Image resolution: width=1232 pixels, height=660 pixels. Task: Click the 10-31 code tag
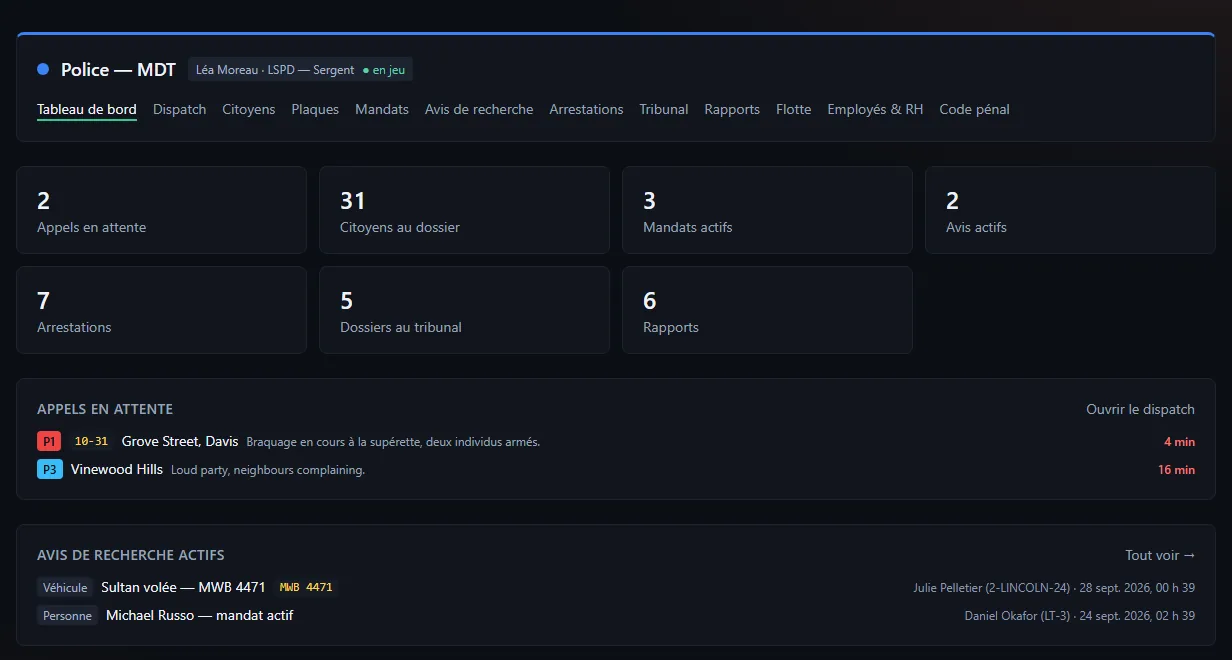(91, 441)
